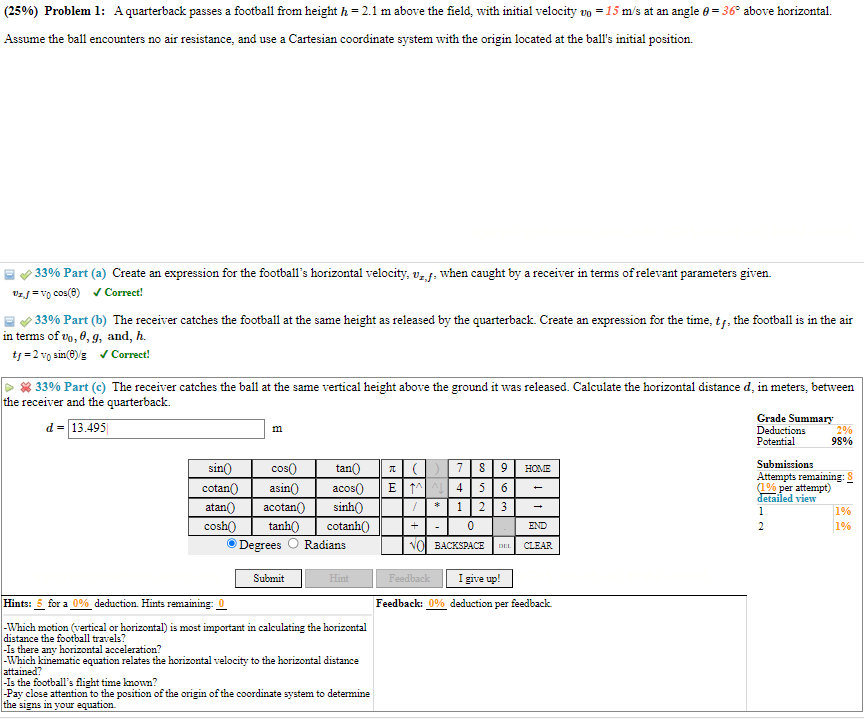Viewport: 864px width, 719px height.
Task: Select the tanh() function key
Action: pos(284,526)
